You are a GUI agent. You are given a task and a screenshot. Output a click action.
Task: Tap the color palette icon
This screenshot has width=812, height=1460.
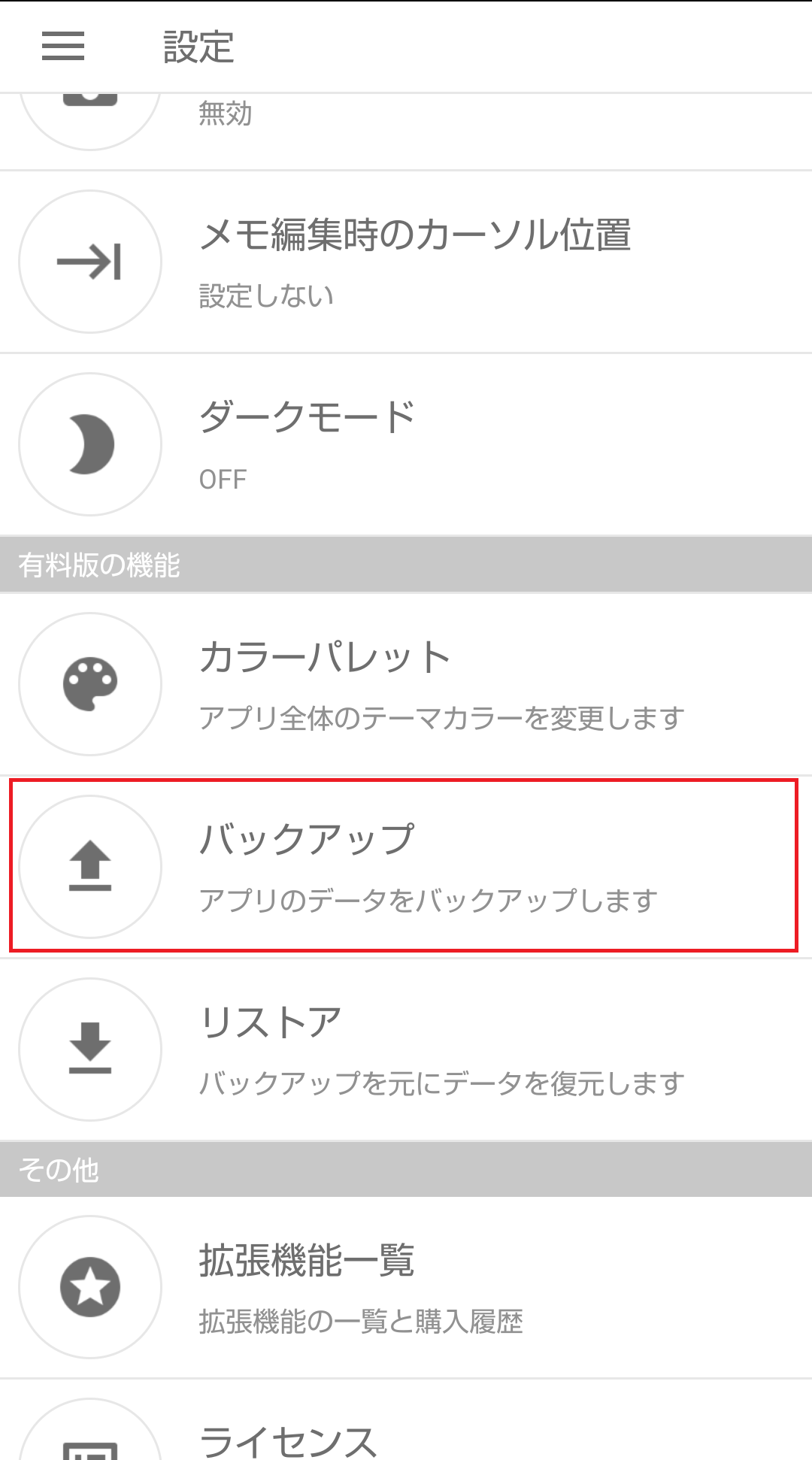click(x=90, y=684)
